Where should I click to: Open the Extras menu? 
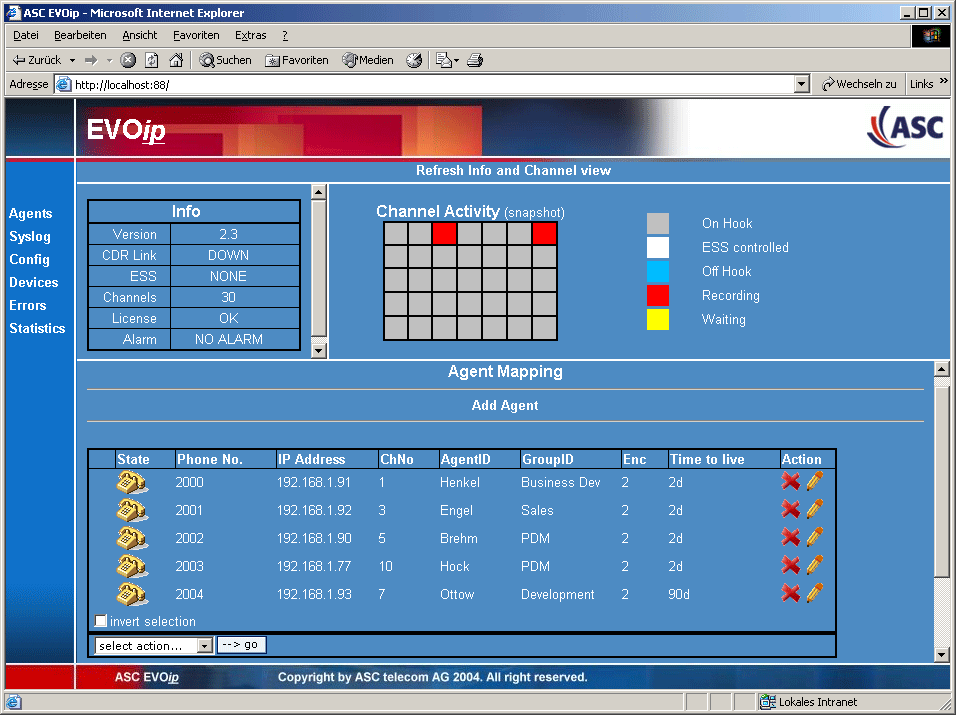click(250, 35)
